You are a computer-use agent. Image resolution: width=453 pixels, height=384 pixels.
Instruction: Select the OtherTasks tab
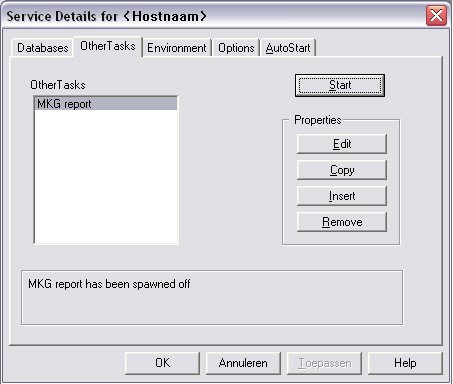coord(108,46)
